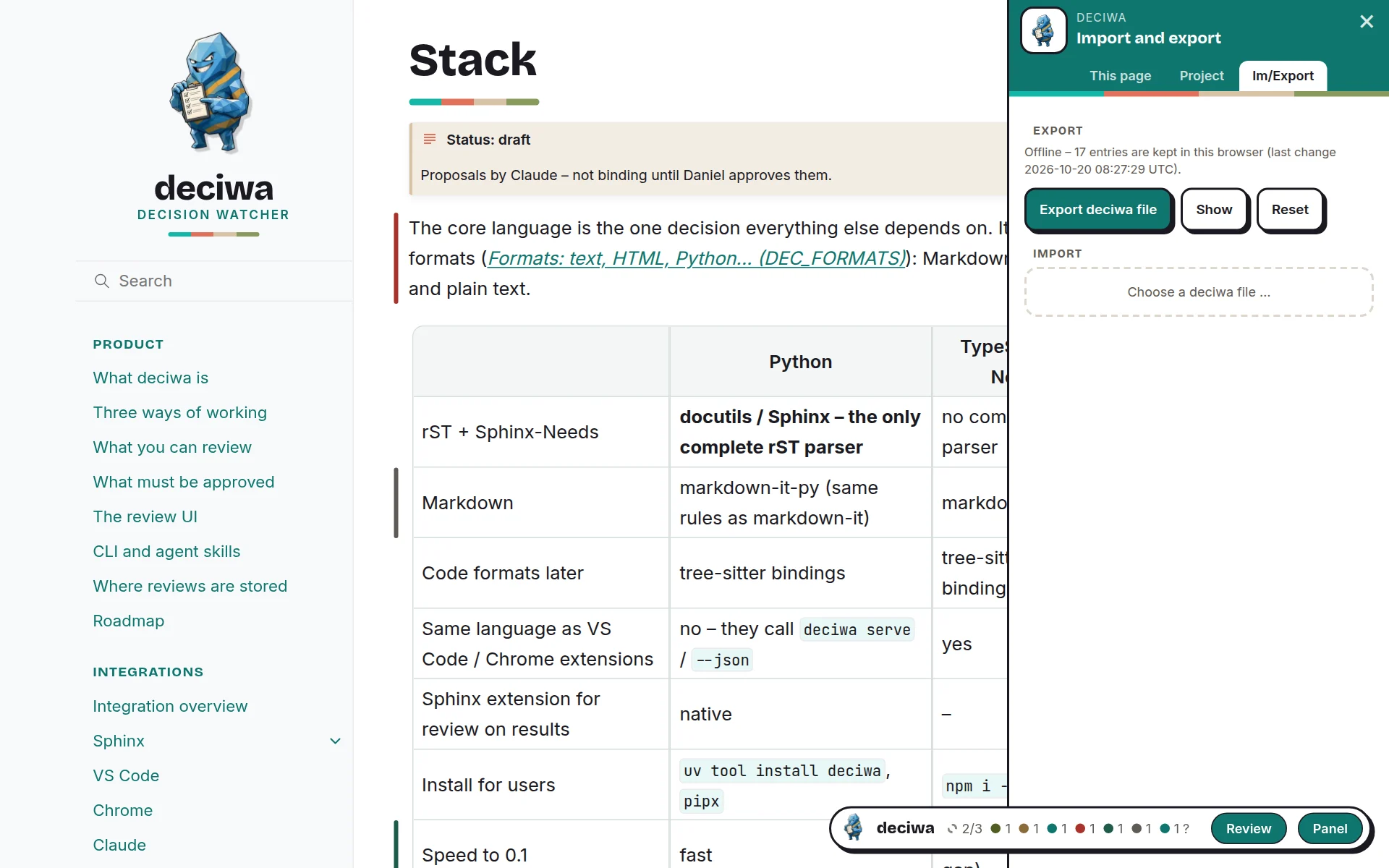Open What deciwa is page
This screenshot has height=868, width=1389.
[x=150, y=378]
